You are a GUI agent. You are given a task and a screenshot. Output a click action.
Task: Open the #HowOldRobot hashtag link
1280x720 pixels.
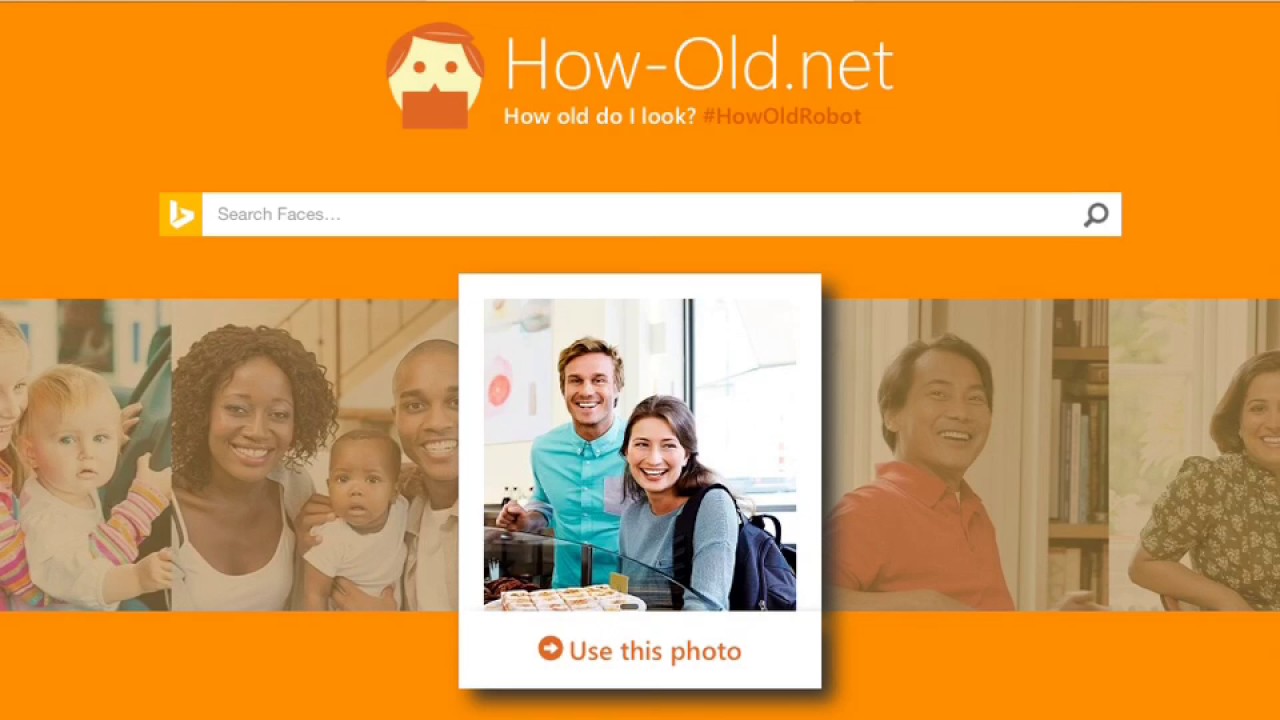coord(781,116)
